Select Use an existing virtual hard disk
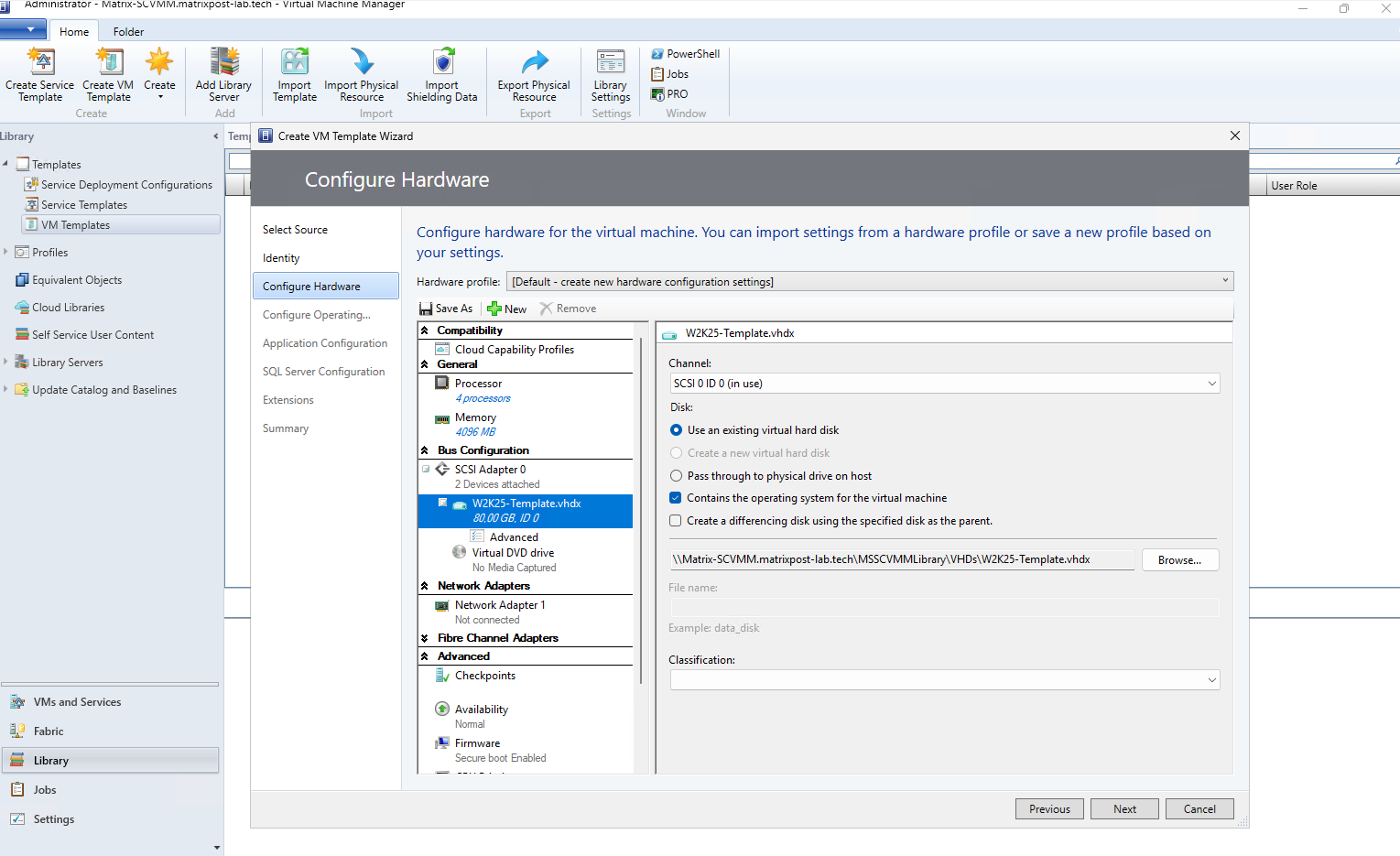The width and height of the screenshot is (1400, 856). (677, 430)
